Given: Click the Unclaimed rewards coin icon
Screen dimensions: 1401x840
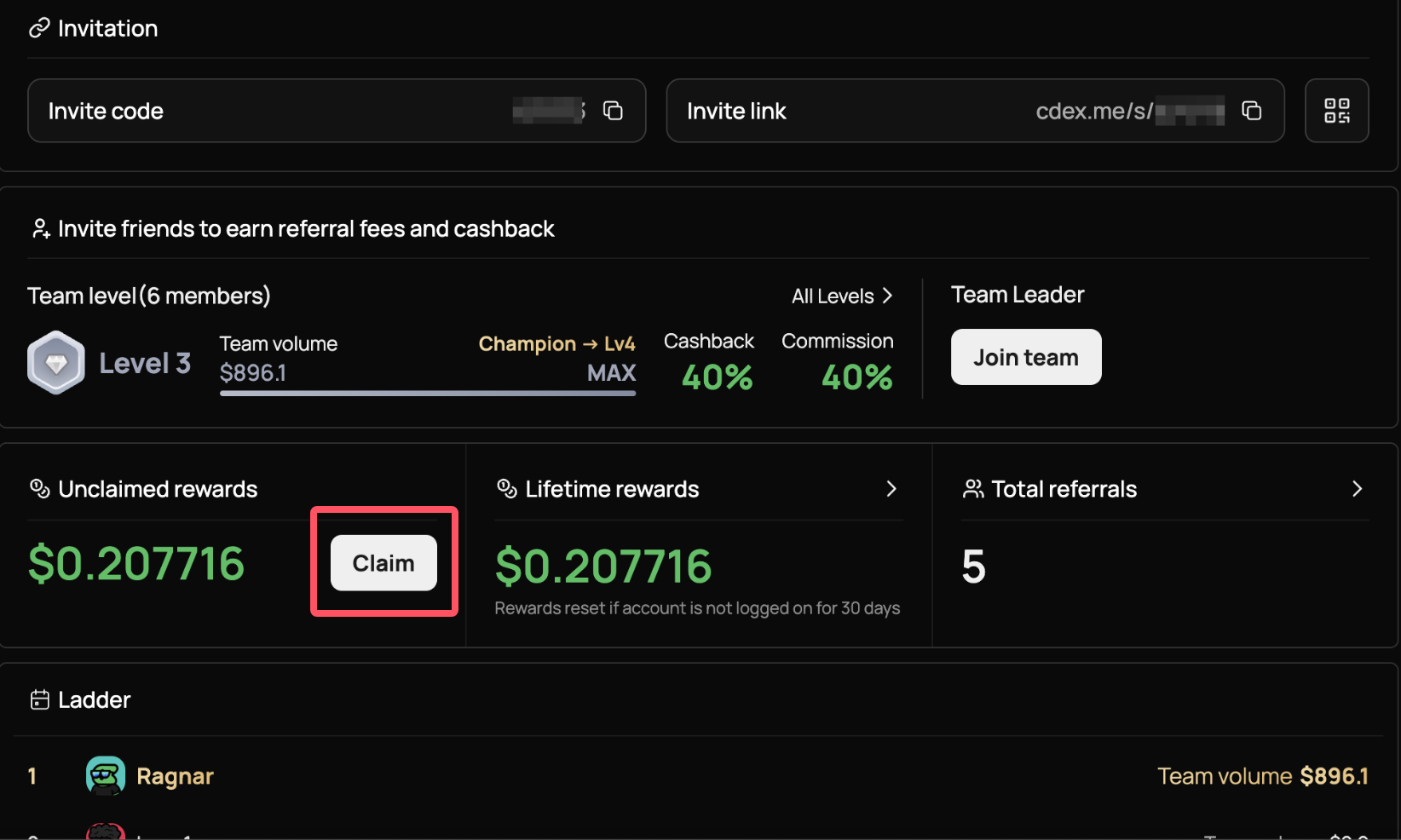Looking at the screenshot, I should [x=39, y=488].
